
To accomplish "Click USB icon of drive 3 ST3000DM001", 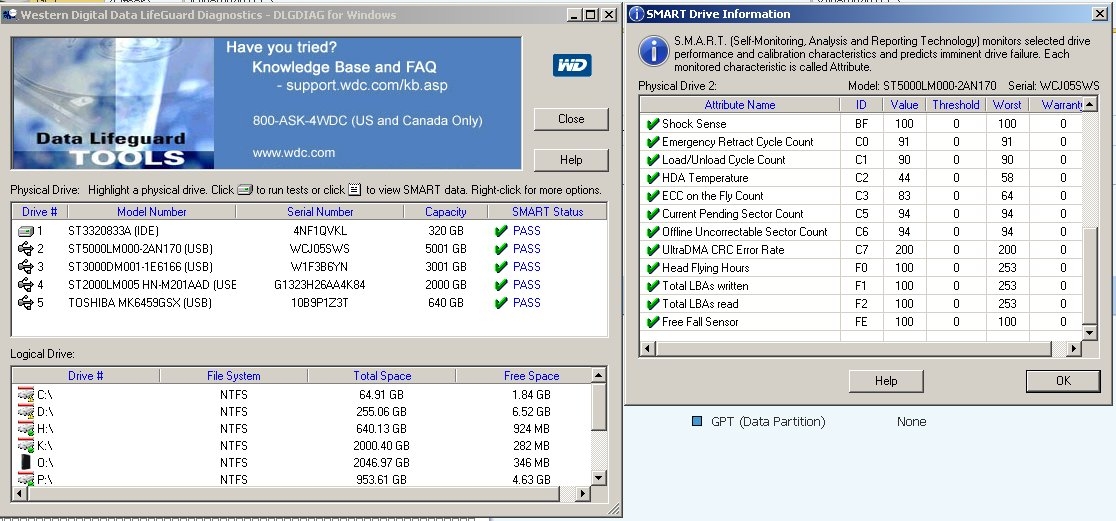I will point(25,267).
